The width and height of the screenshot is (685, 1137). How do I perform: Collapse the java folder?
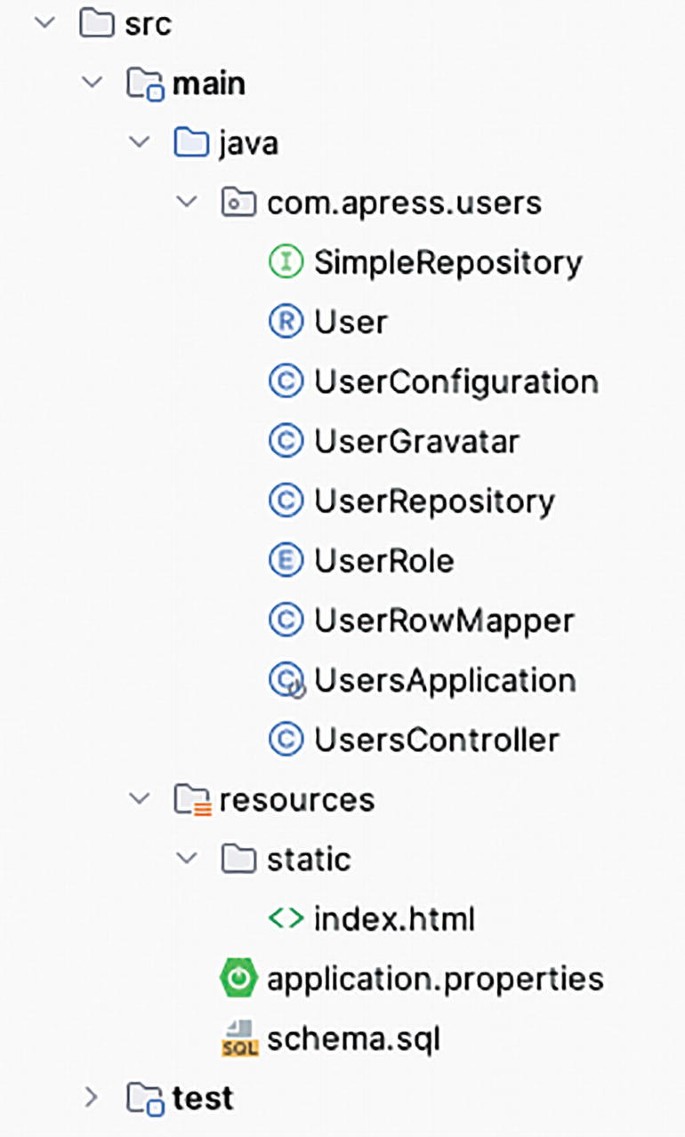point(139,142)
